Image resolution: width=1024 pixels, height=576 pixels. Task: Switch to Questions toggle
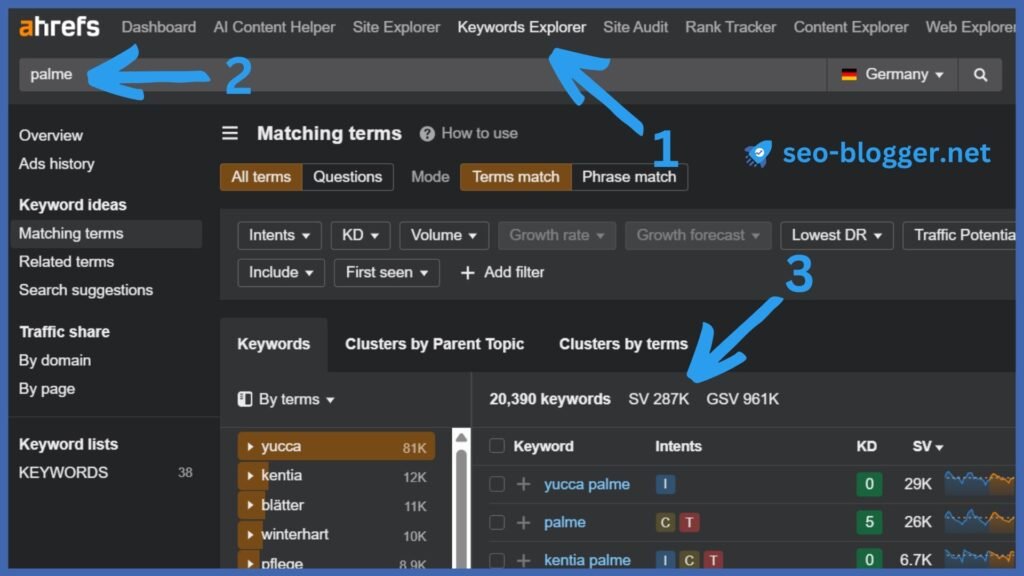point(347,177)
